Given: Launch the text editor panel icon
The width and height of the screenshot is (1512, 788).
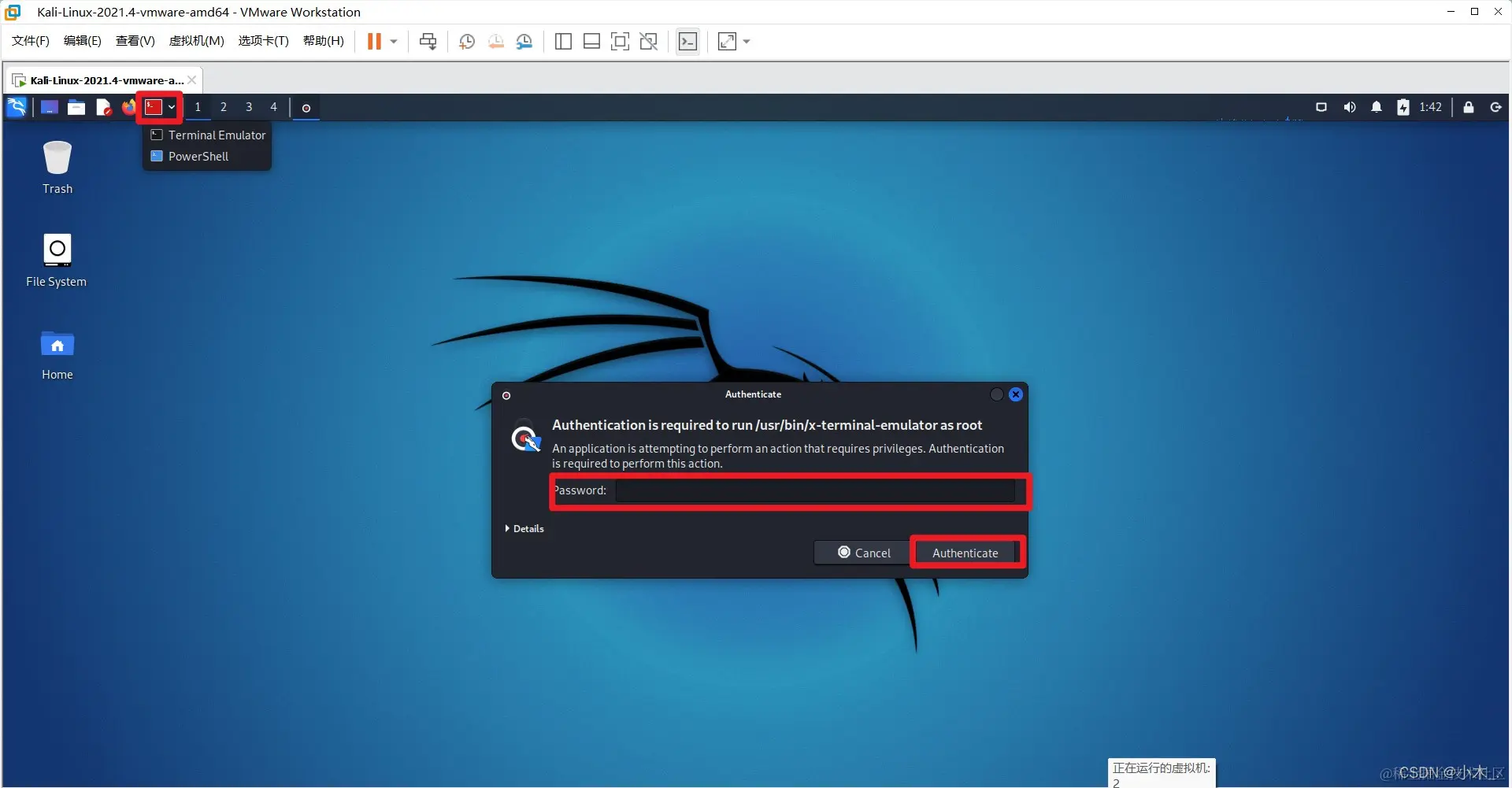Looking at the screenshot, I should (x=103, y=107).
